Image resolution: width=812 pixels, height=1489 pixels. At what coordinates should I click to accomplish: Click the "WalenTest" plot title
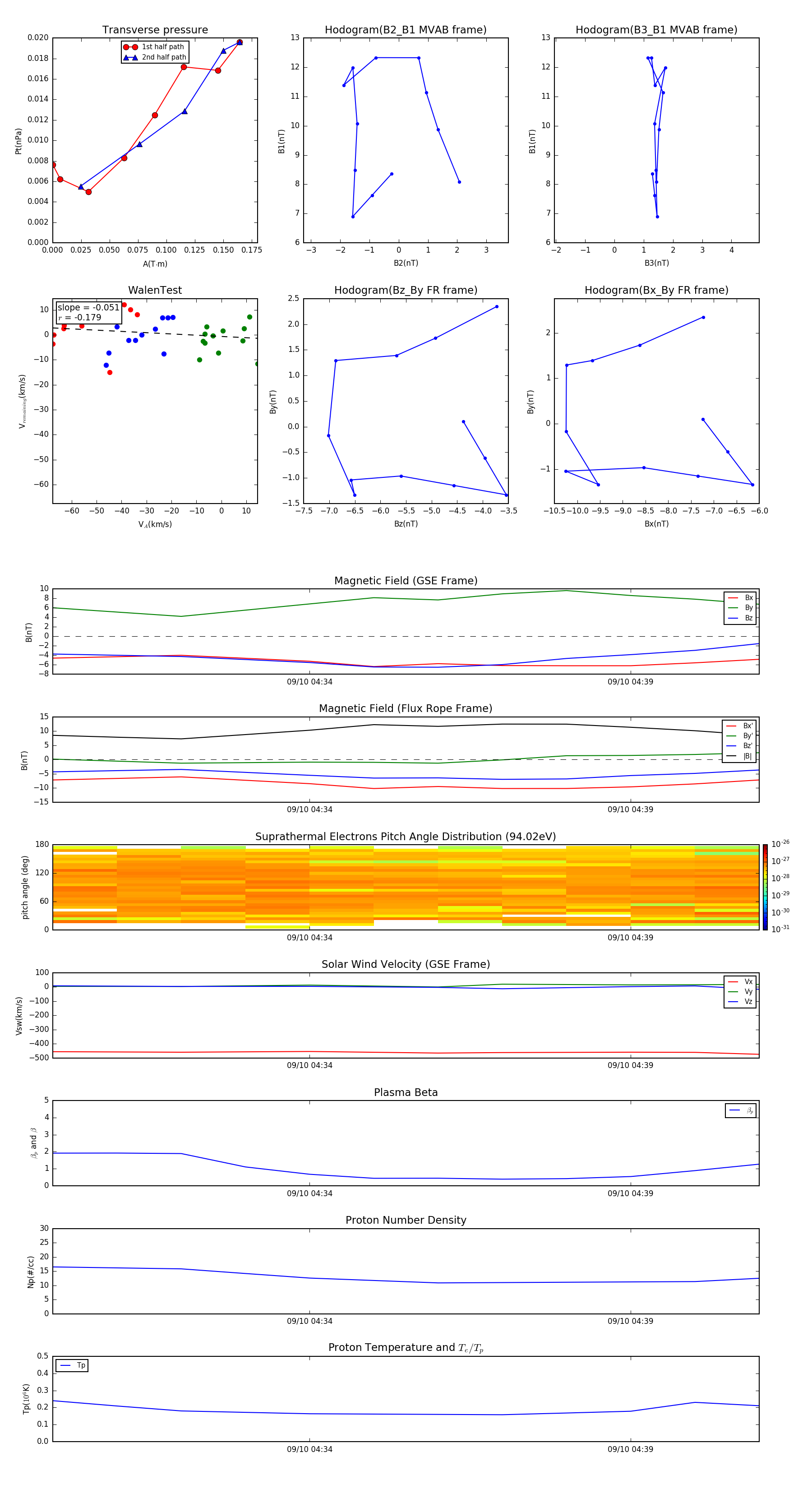(x=155, y=290)
